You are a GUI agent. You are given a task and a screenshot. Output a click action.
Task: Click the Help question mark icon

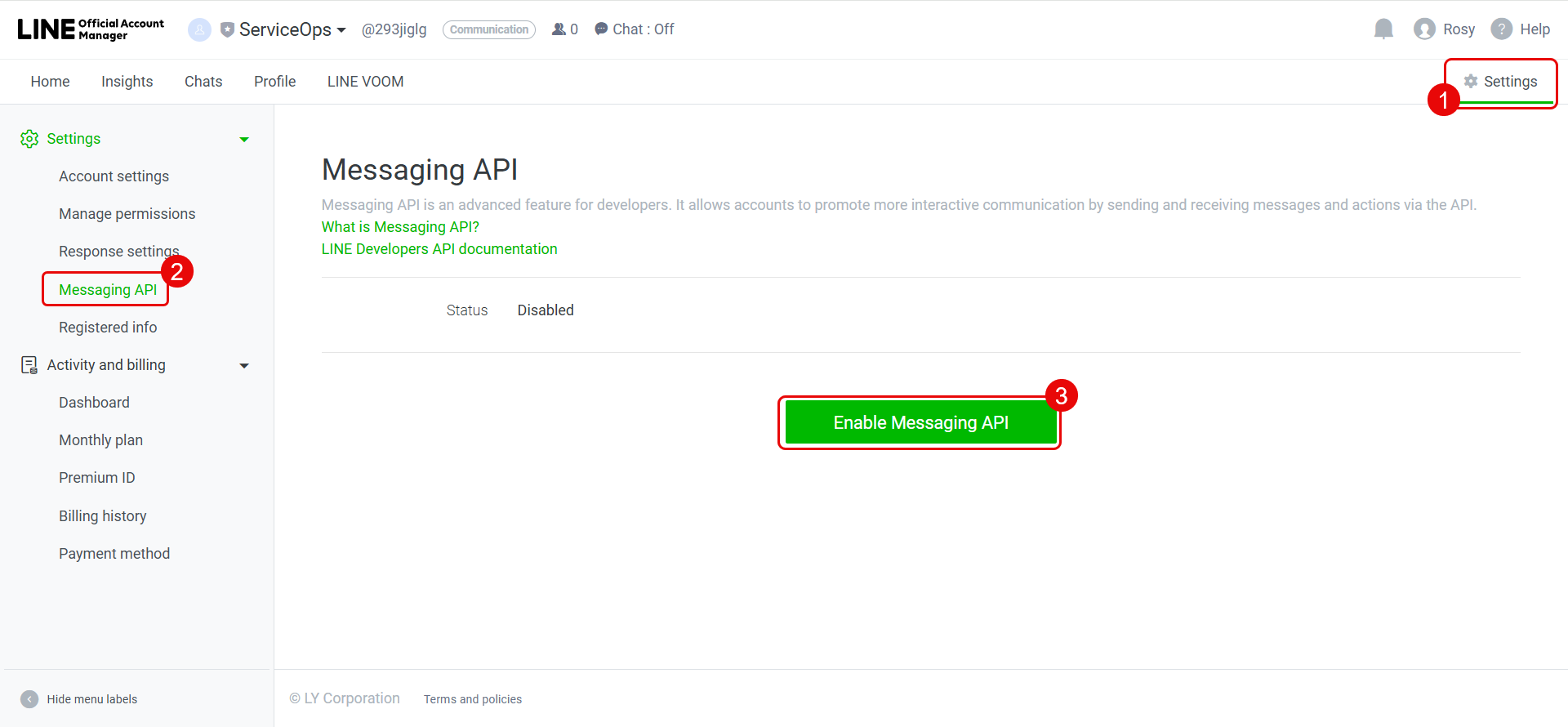[1501, 29]
